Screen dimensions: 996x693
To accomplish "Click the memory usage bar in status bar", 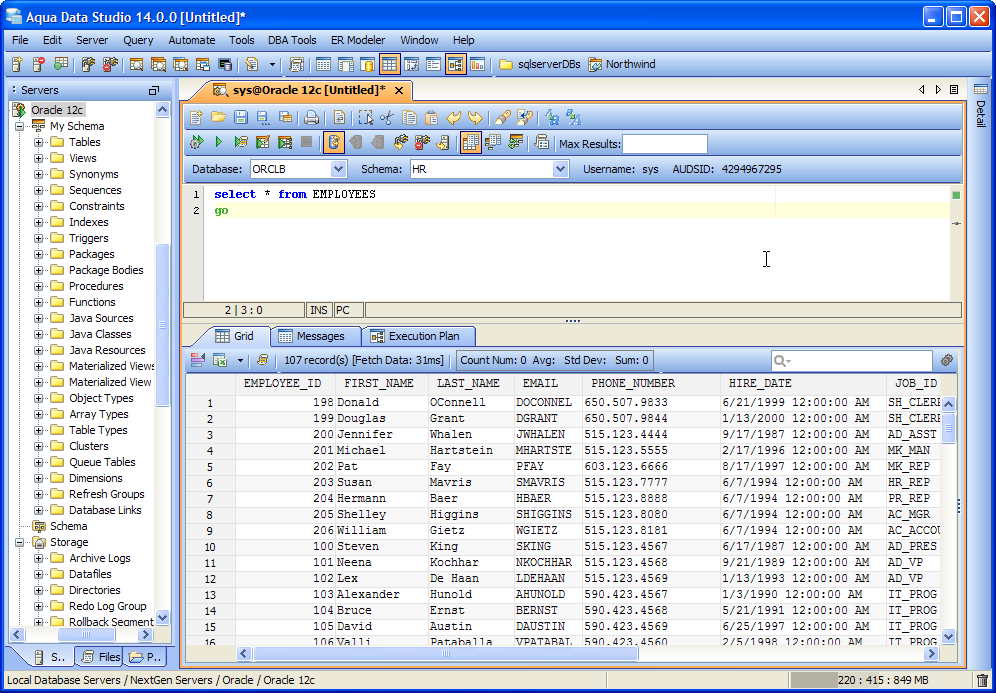I will click(x=879, y=680).
